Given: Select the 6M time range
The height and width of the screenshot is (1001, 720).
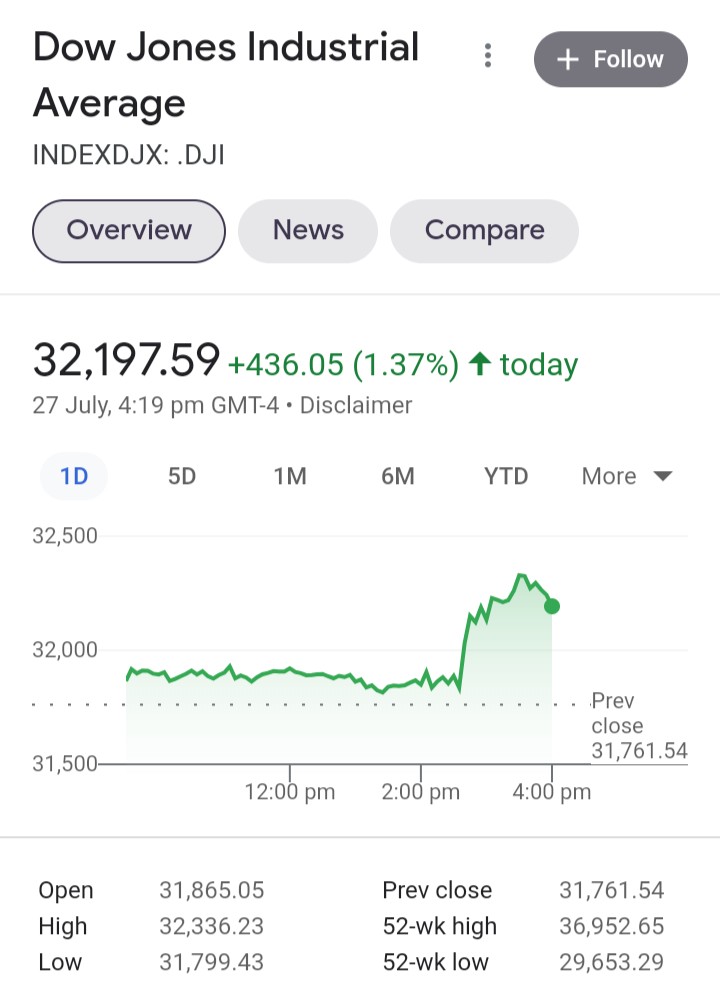Looking at the screenshot, I should coord(398,476).
